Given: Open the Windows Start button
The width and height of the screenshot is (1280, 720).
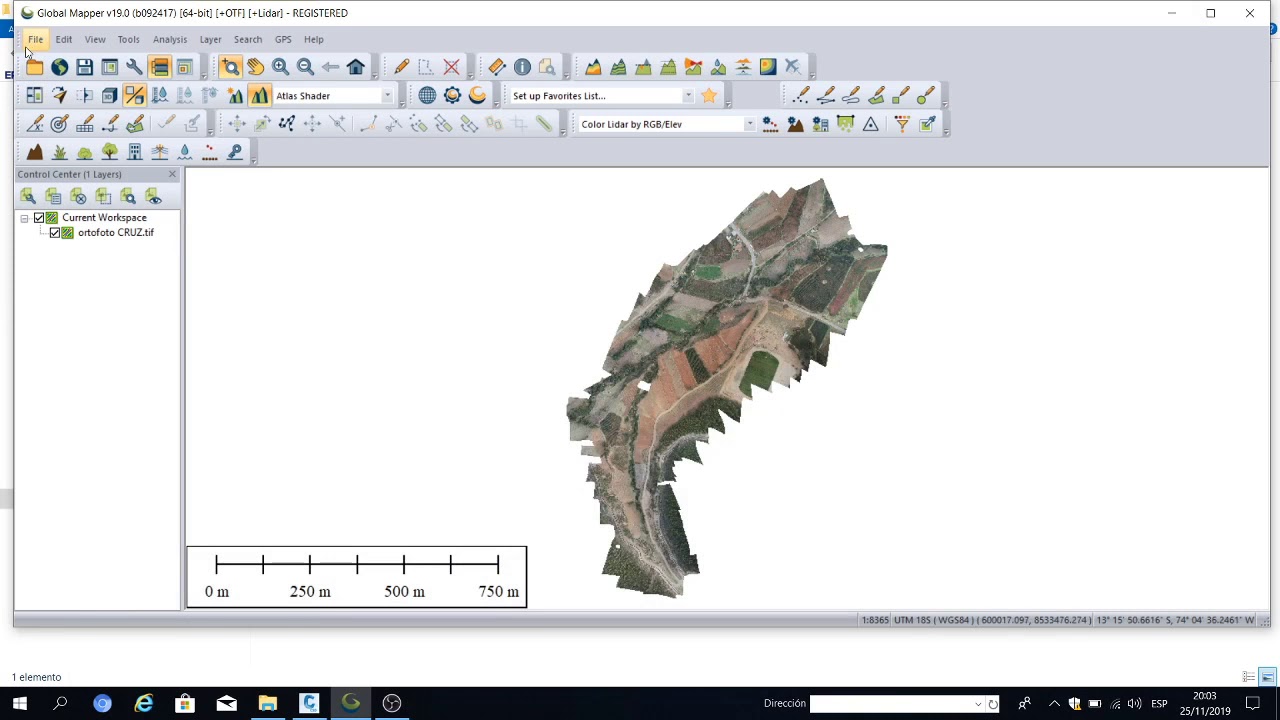Looking at the screenshot, I should tap(19, 703).
